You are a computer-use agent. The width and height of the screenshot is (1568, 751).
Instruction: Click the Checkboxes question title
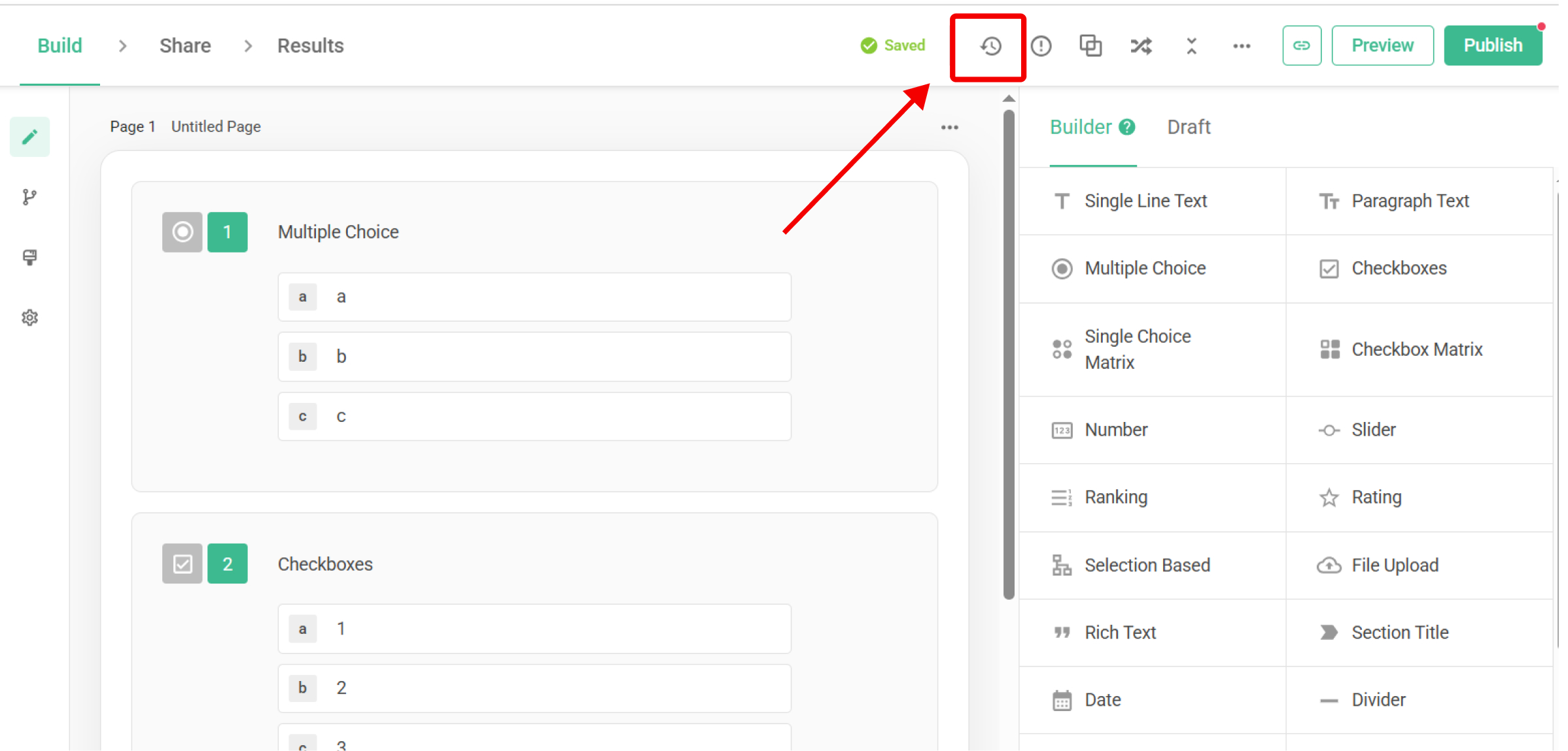tap(325, 564)
